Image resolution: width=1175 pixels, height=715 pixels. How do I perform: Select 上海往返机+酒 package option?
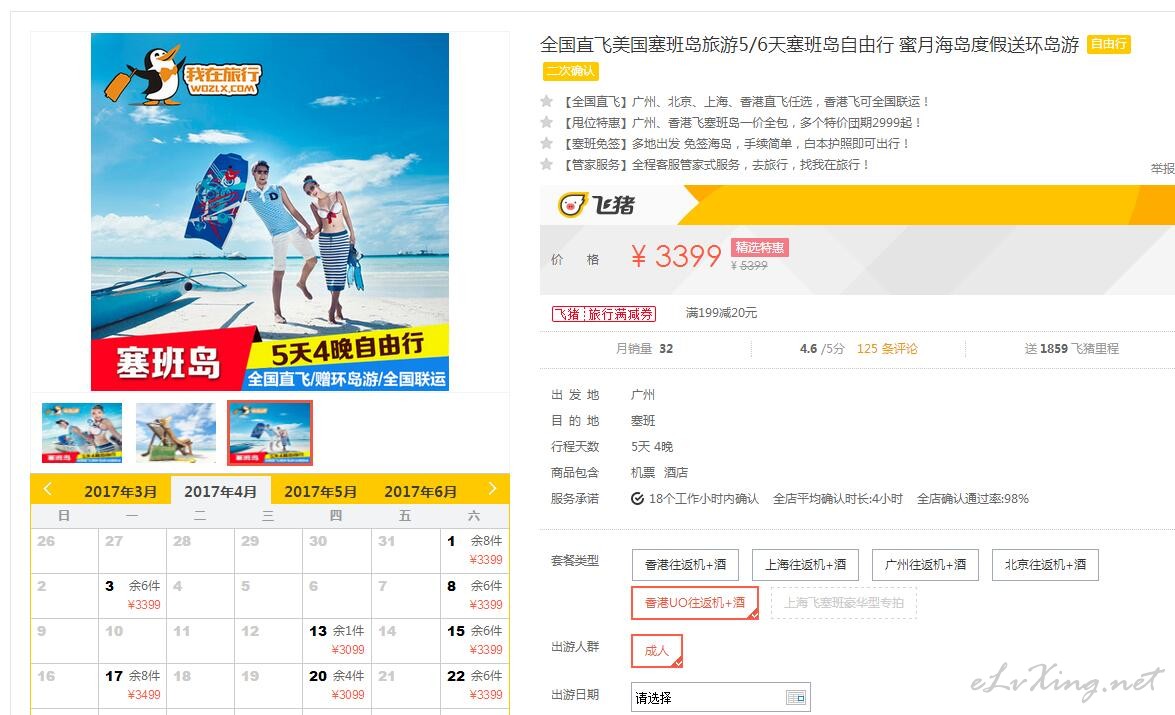(x=806, y=564)
